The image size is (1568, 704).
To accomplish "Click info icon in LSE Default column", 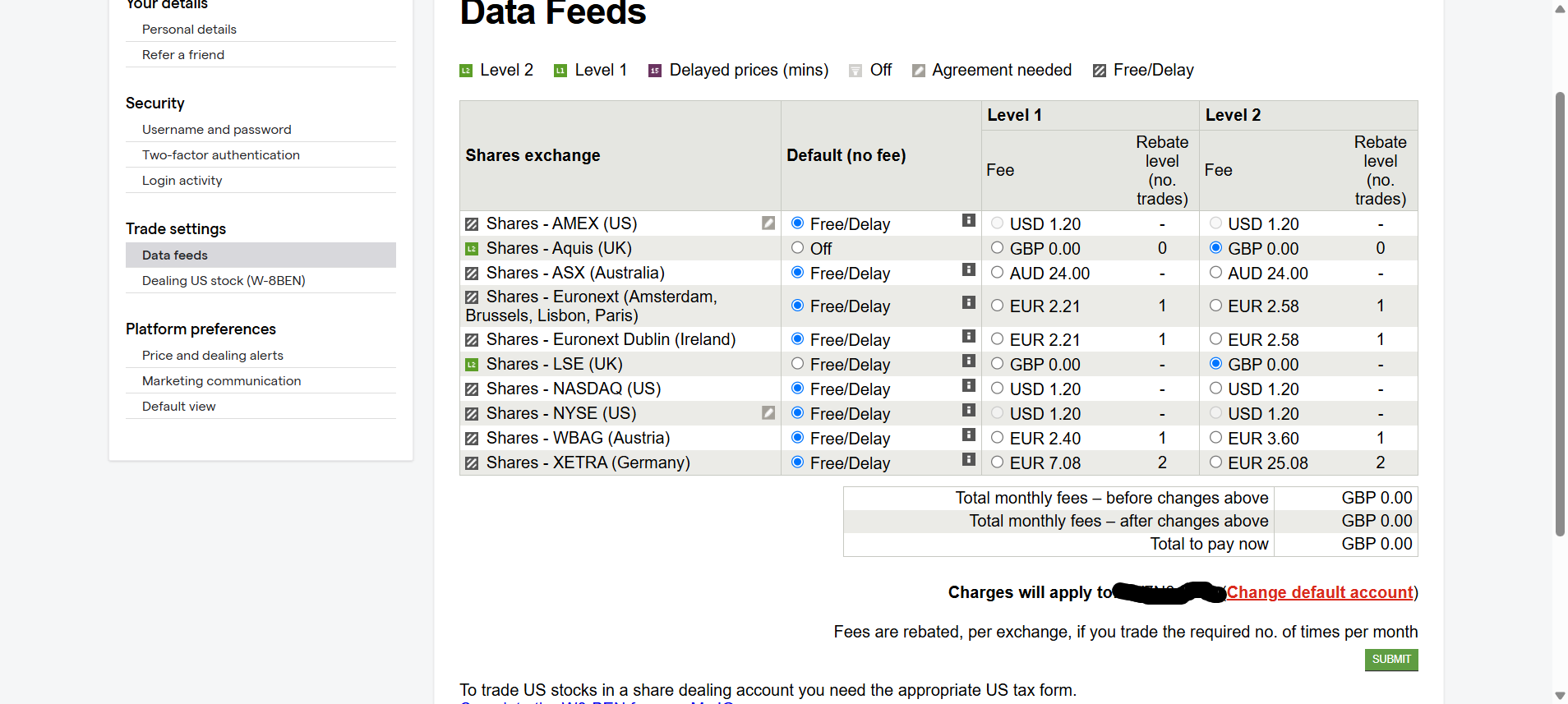I will point(968,361).
